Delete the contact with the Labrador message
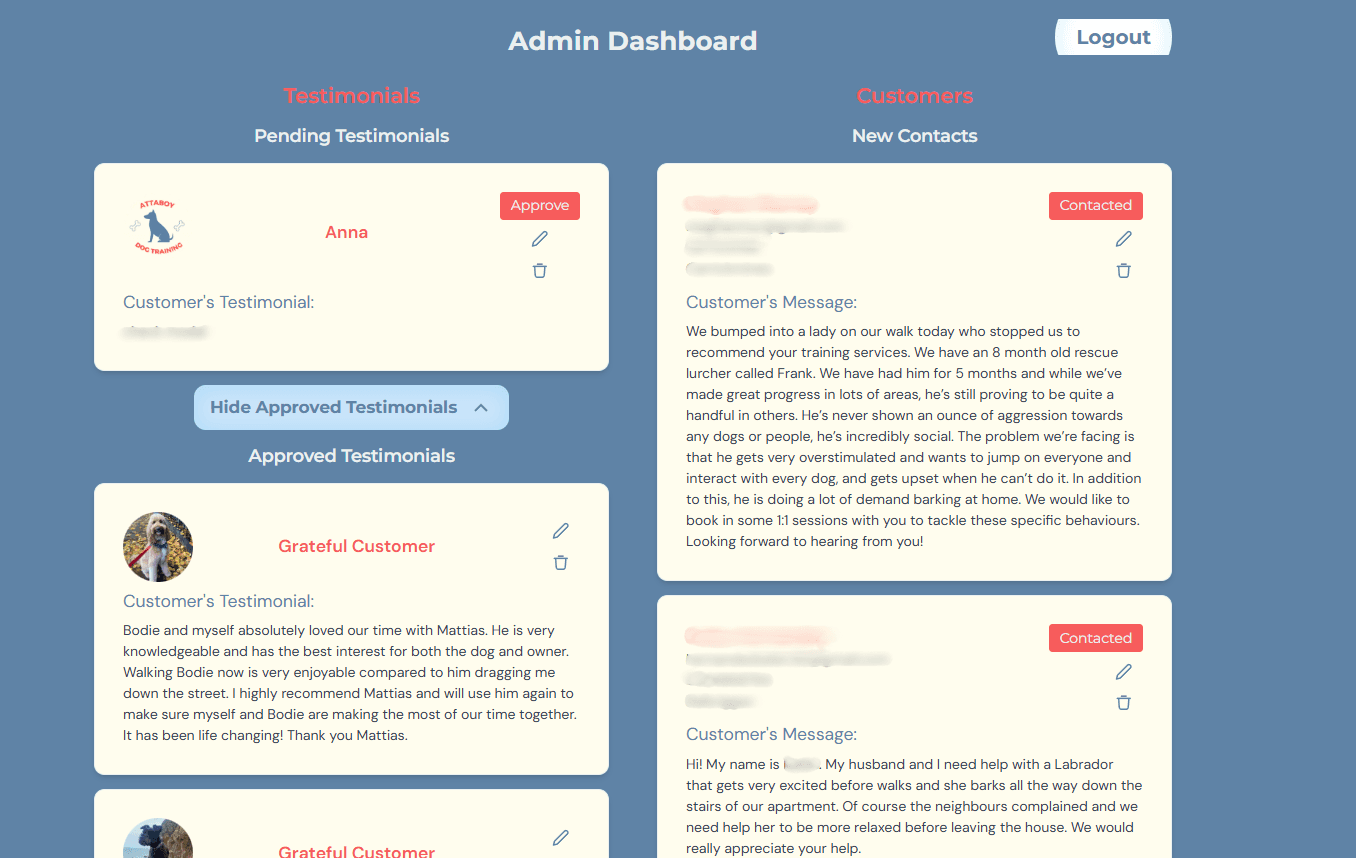Screen dimensions: 1356x858 [x=1124, y=702]
